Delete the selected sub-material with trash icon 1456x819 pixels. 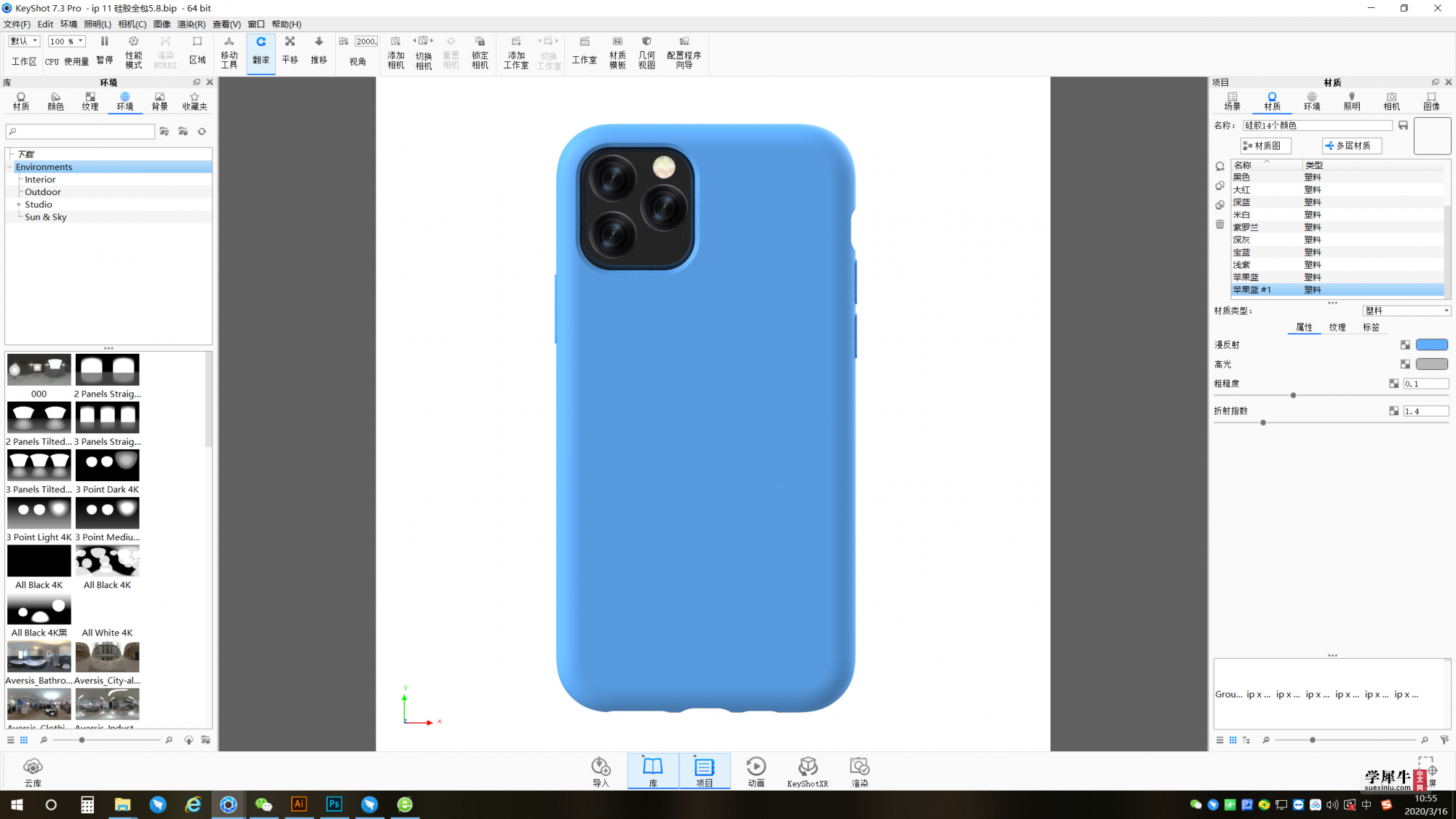click(1220, 224)
